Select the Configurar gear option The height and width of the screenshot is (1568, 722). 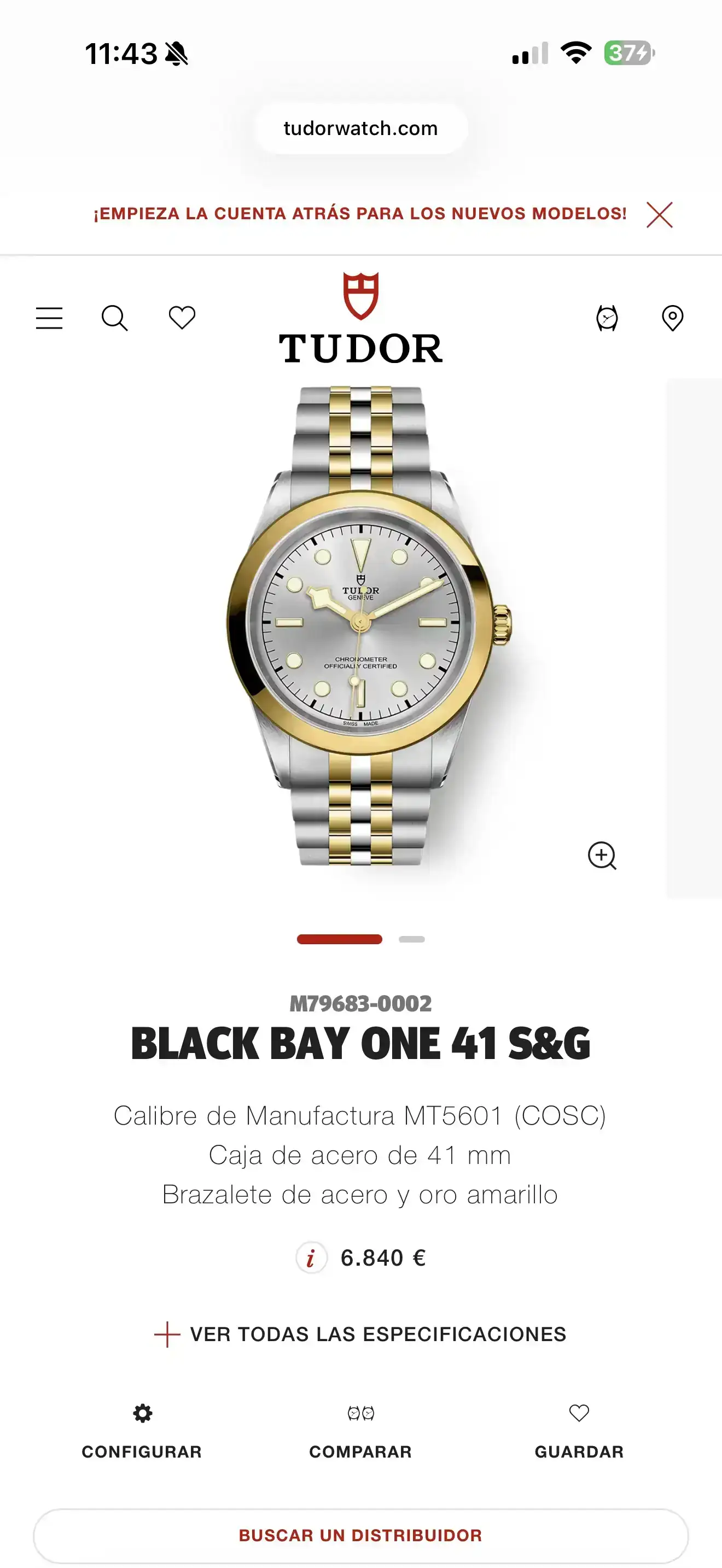coord(142,1431)
